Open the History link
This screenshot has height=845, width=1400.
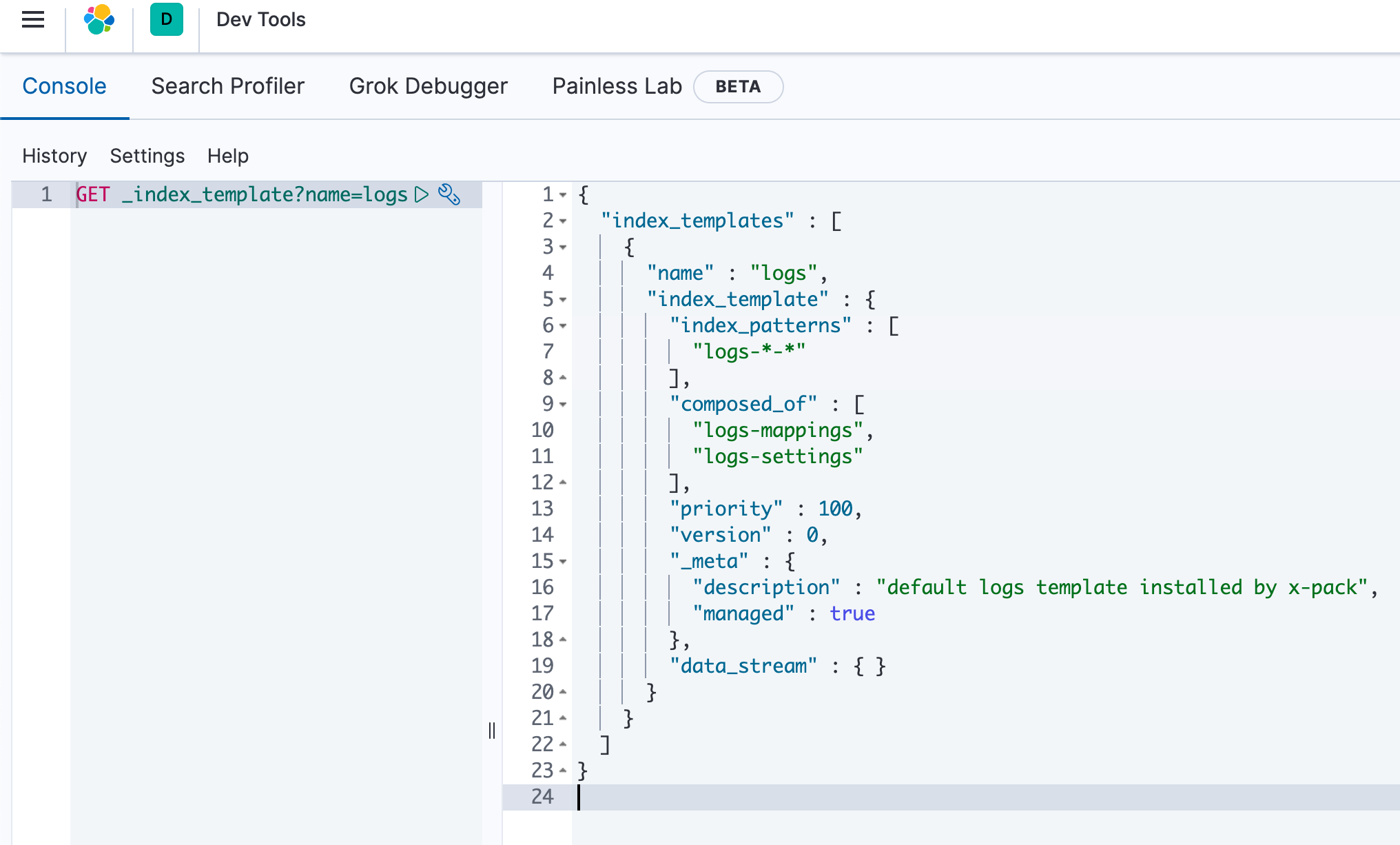click(54, 156)
